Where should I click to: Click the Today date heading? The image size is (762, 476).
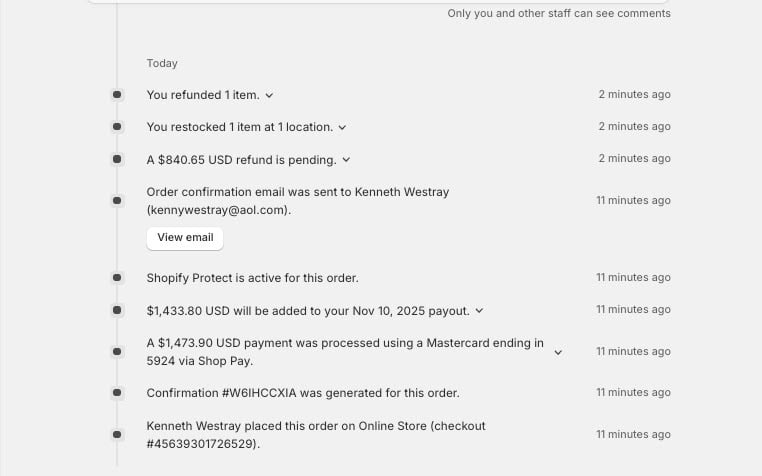[x=162, y=63]
